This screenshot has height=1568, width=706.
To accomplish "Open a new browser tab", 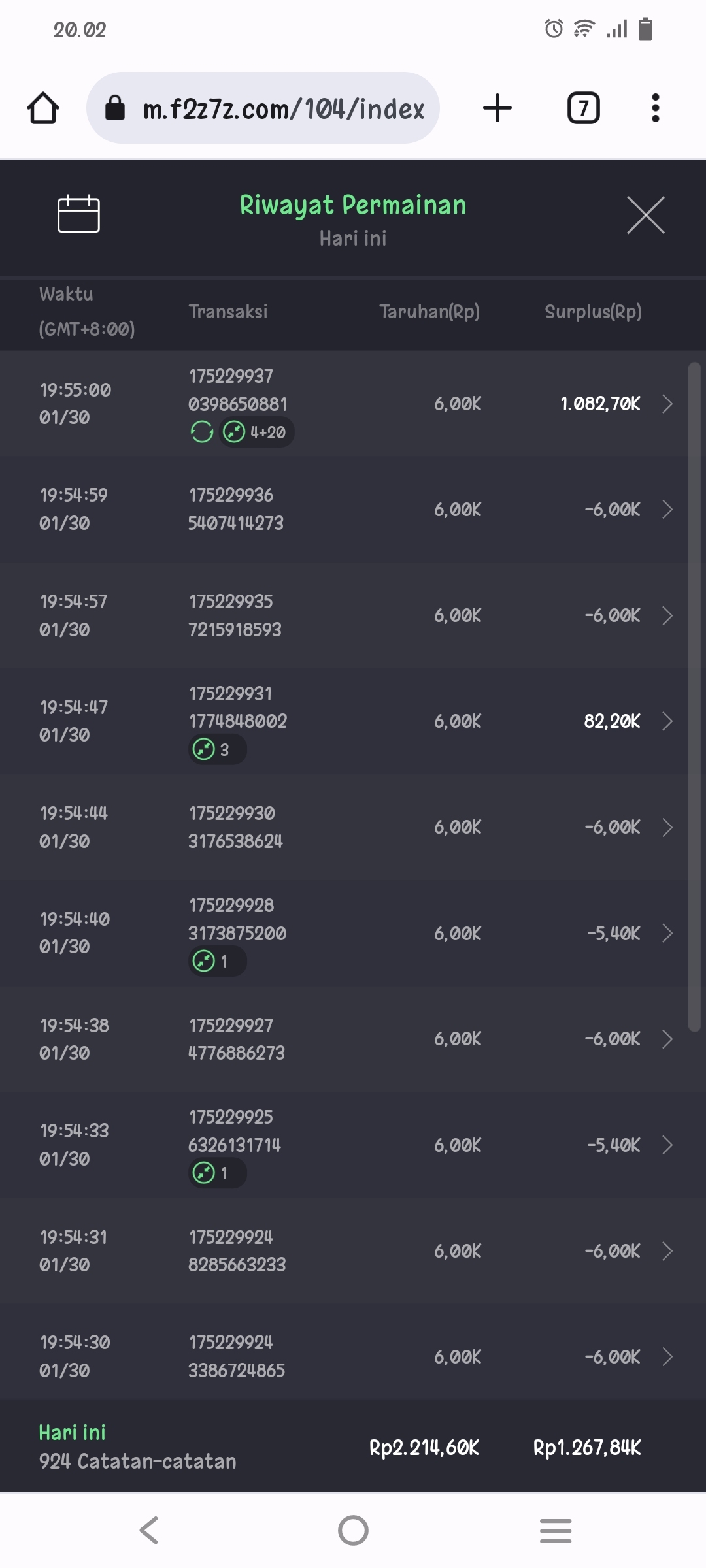I will point(497,108).
